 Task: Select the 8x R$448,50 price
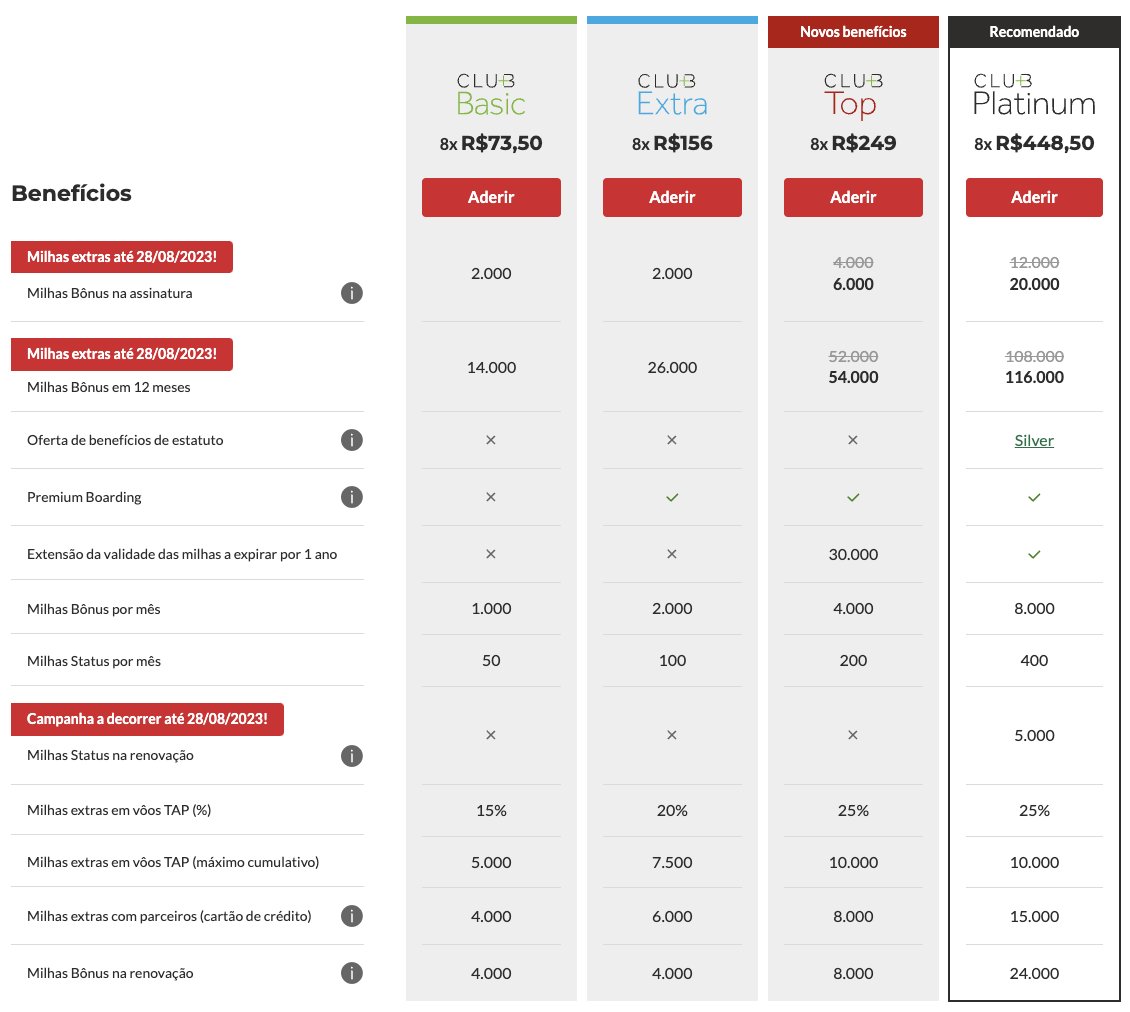1034,143
